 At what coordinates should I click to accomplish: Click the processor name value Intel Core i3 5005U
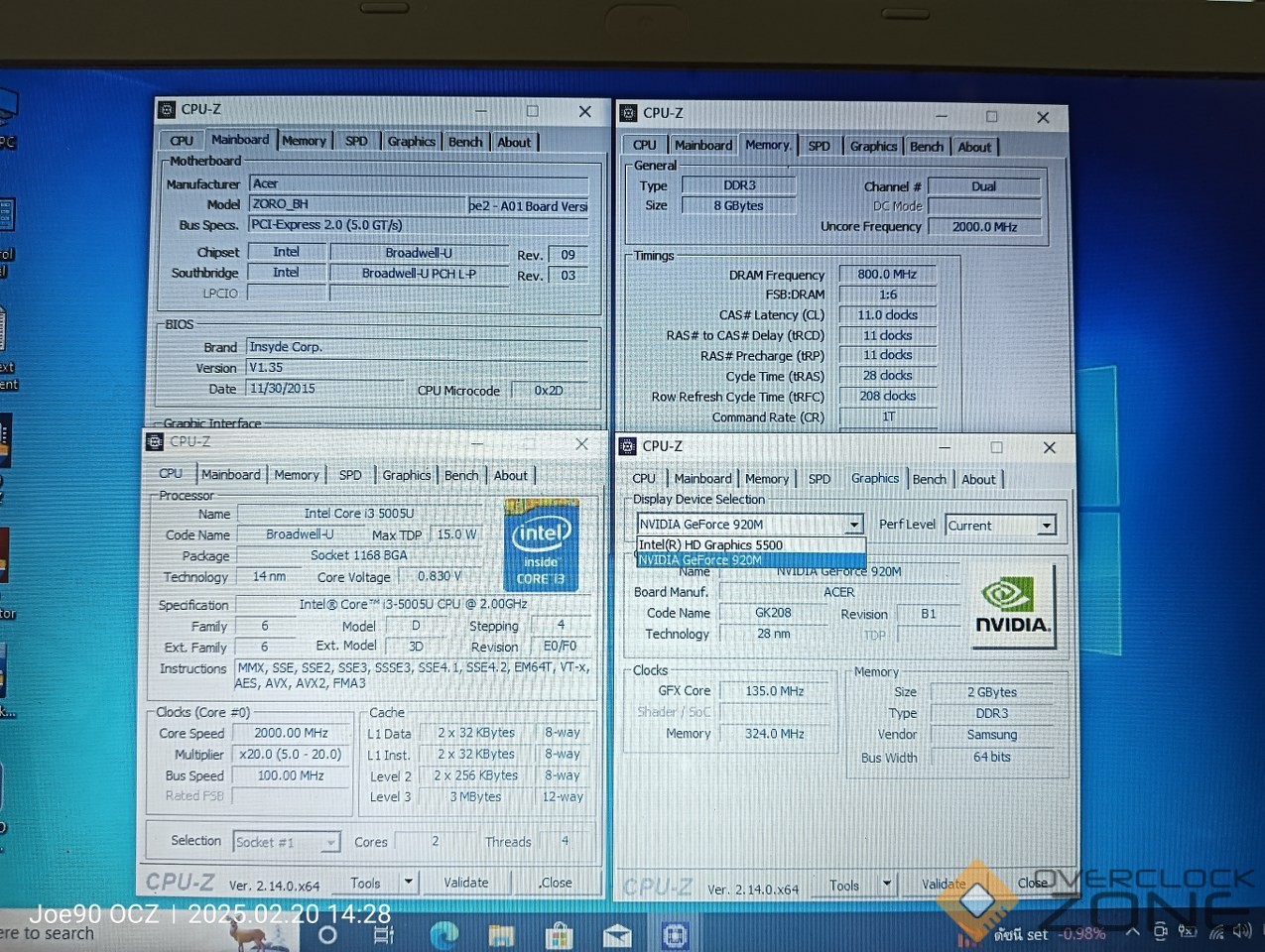358,514
